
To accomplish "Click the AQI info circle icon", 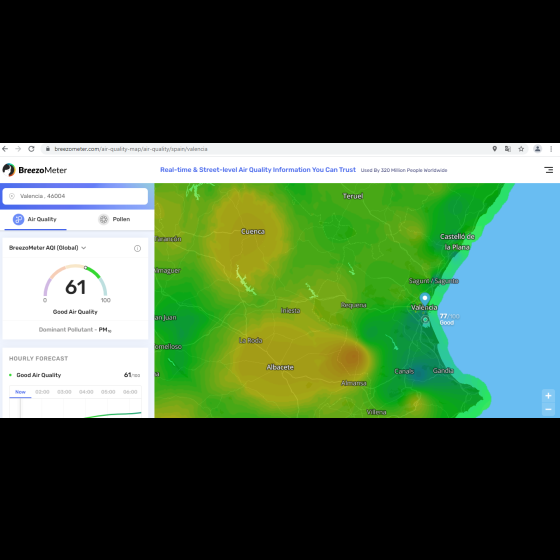I will [x=138, y=248].
